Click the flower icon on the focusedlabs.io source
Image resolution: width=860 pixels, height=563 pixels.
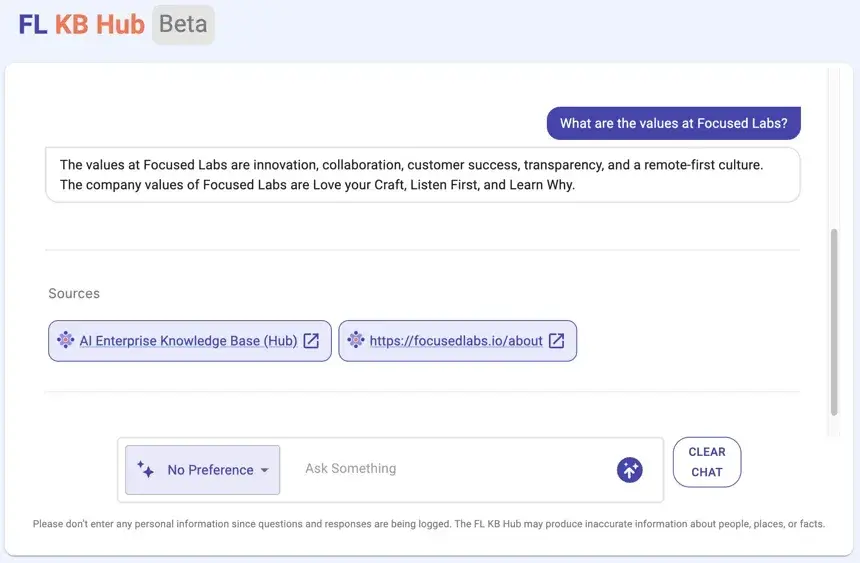point(355,340)
